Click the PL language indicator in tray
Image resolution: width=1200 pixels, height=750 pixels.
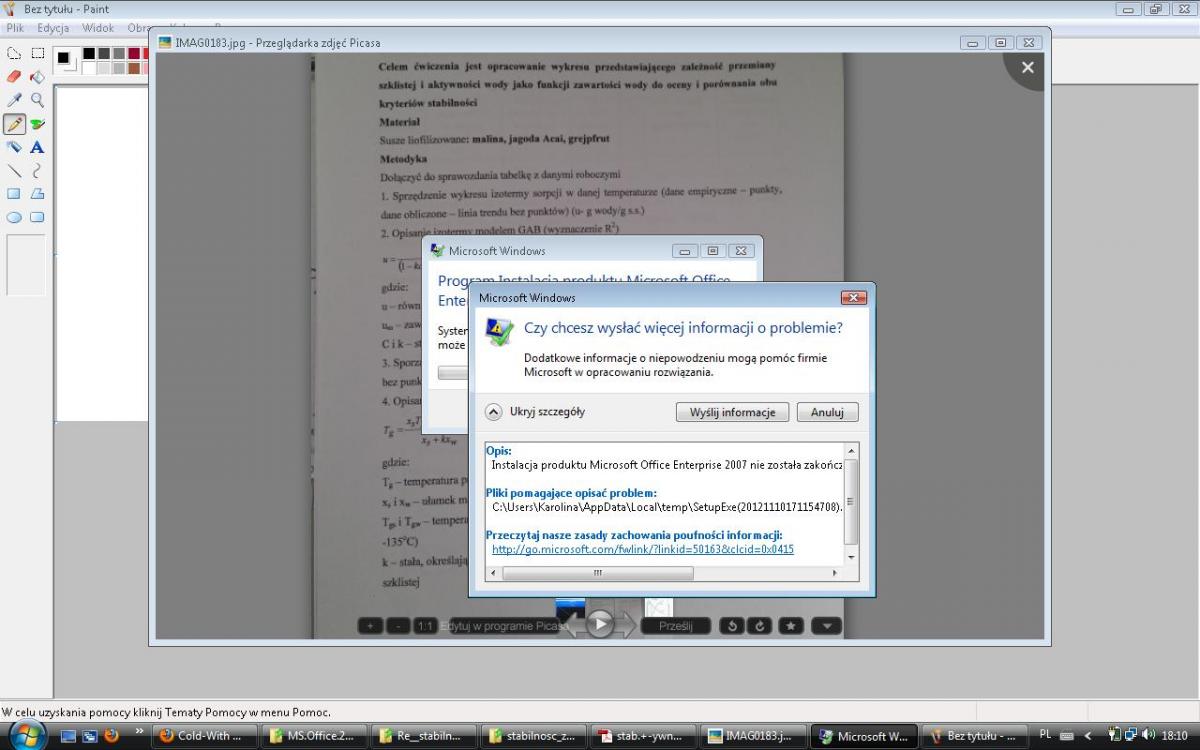click(1046, 735)
